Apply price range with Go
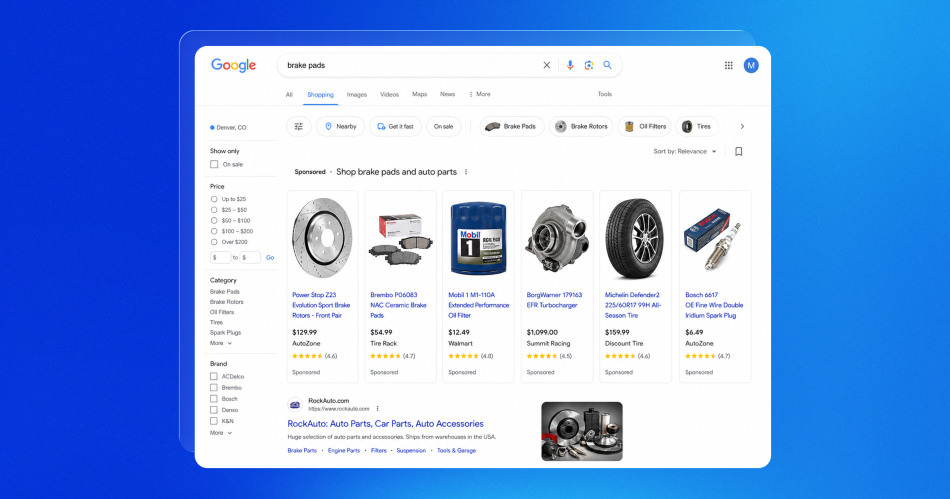Screen dimensions: 950x499 click(x=270, y=258)
